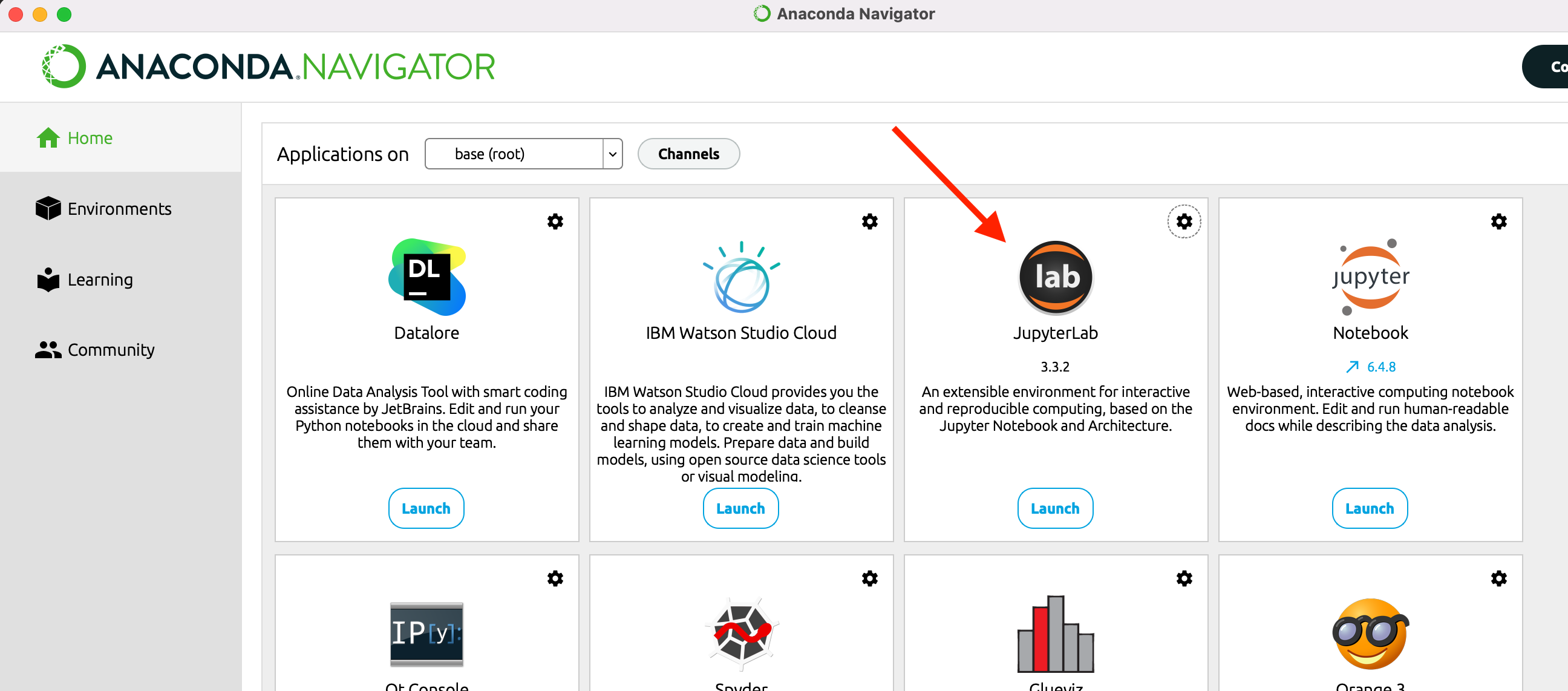
Task: Click the IBM Watson Studio Cloud icon
Action: [741, 278]
